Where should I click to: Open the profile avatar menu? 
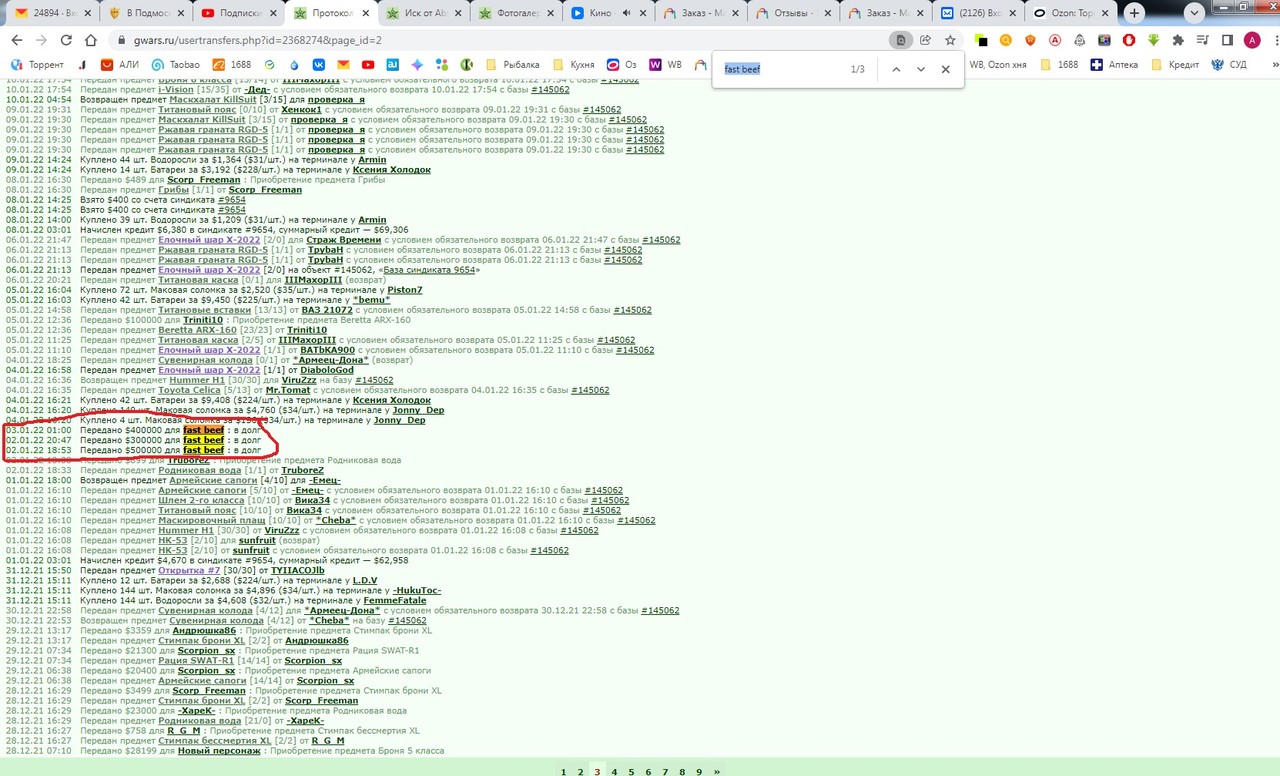coord(1252,40)
